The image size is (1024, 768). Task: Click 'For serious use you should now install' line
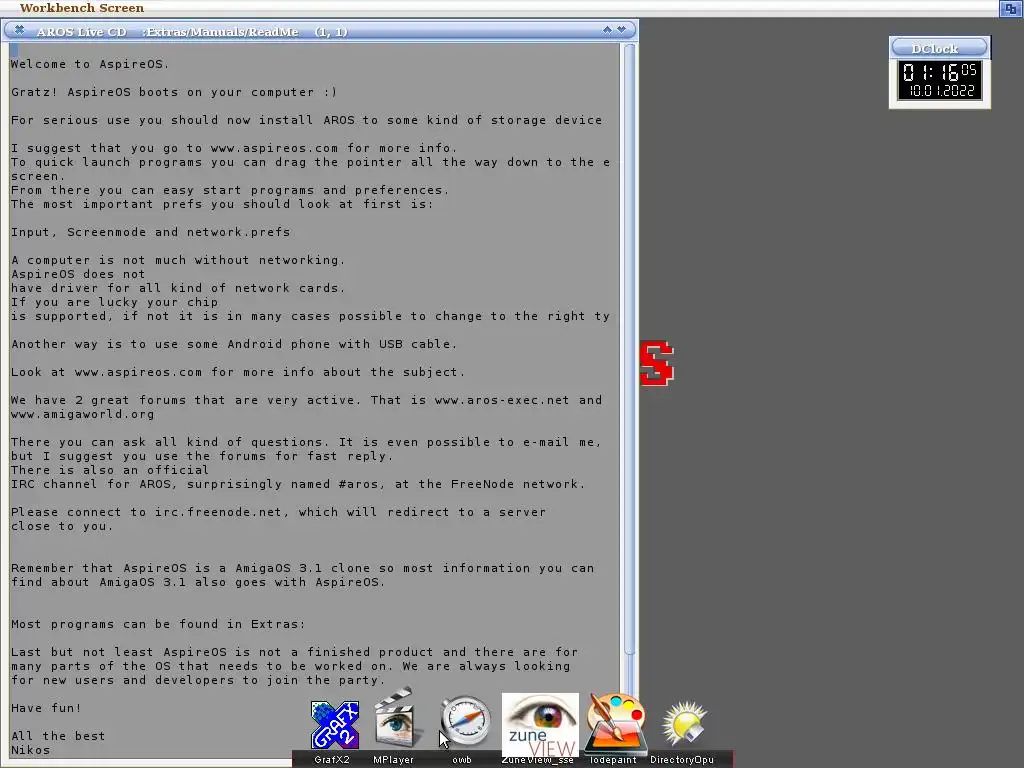click(x=306, y=120)
